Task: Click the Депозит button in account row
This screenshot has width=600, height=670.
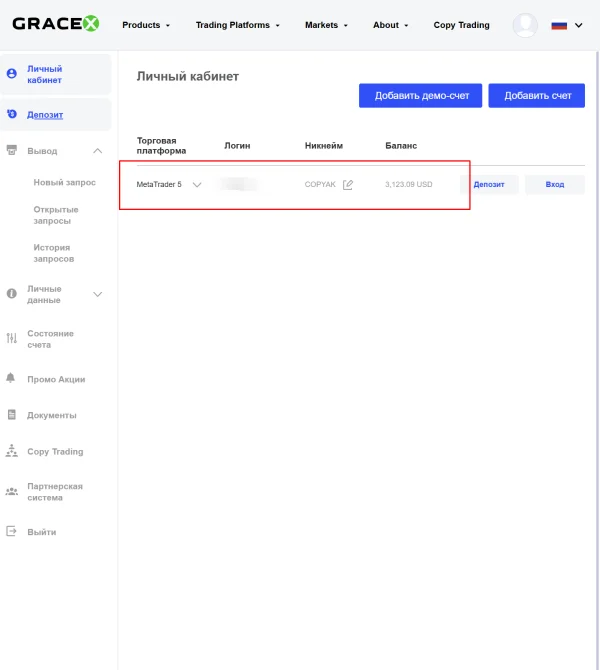Action: tap(489, 185)
